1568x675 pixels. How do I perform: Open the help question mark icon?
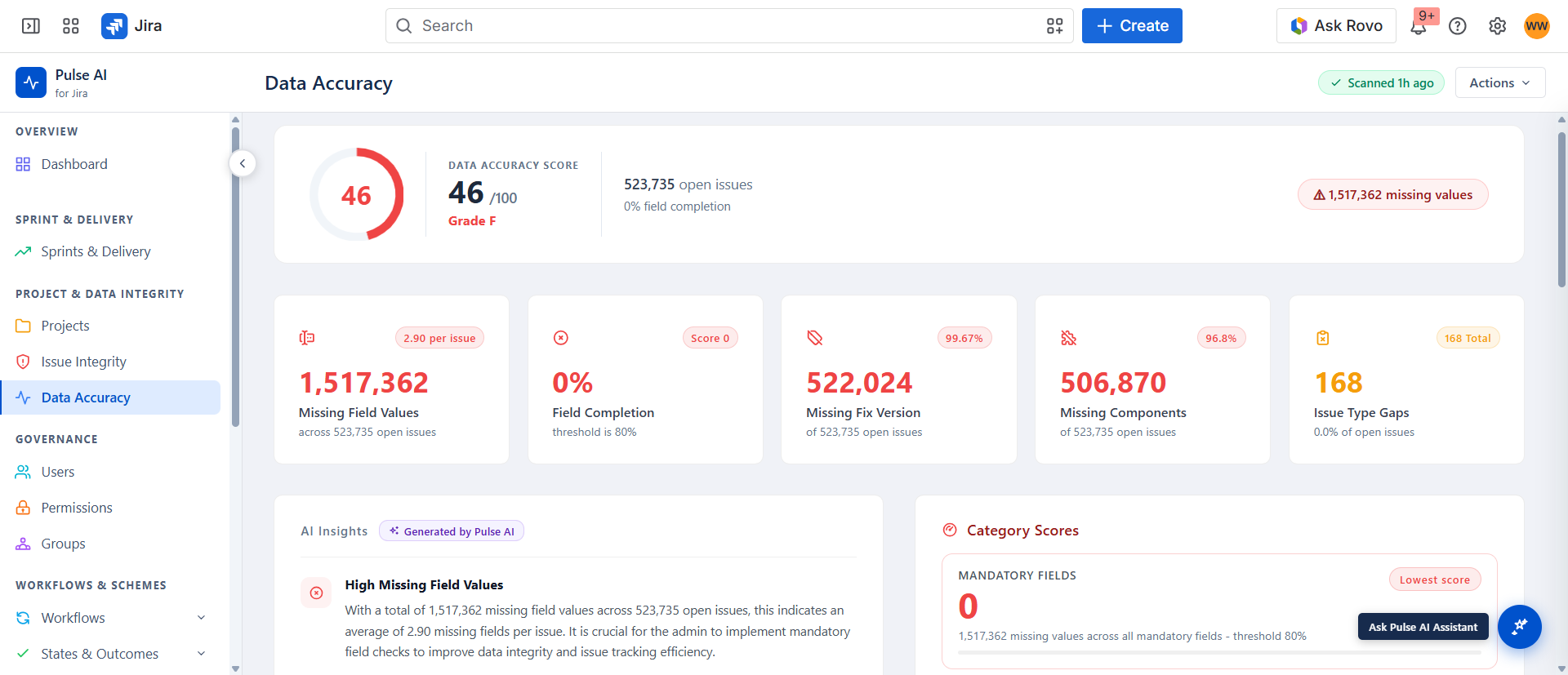1458,26
